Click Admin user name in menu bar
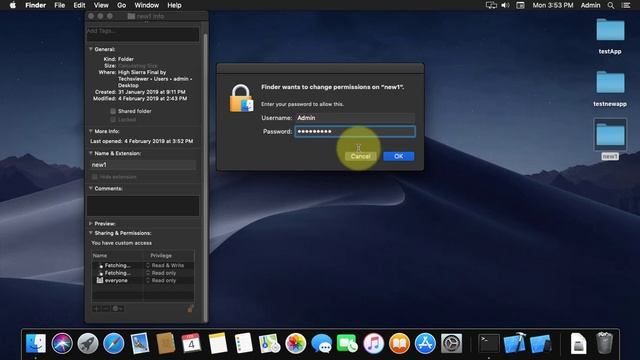640x360 pixels. click(590, 5)
